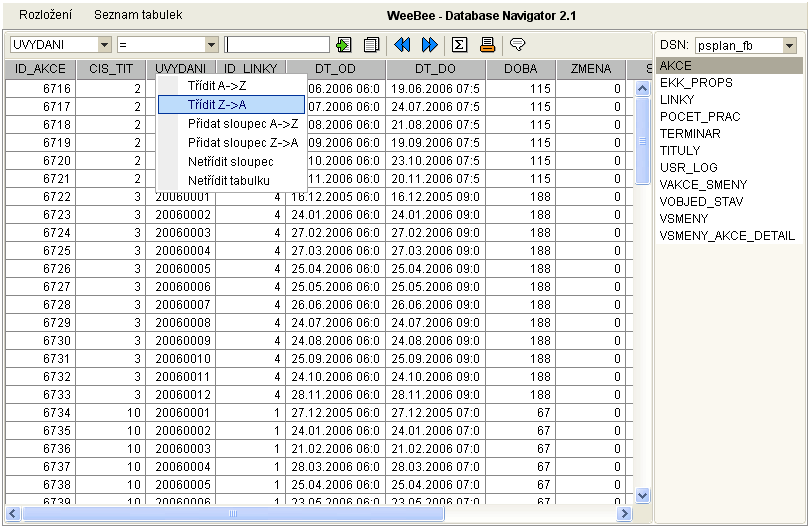Screen dimensions: 810x528
Task: Open the equals operator dropdown
Action: click(211, 45)
